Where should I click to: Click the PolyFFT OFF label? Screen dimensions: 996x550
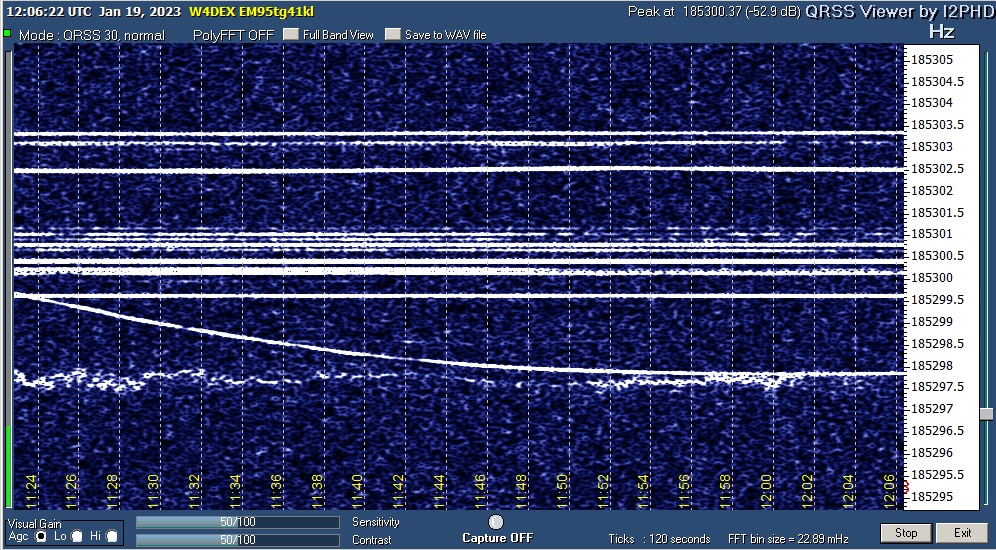233,36
